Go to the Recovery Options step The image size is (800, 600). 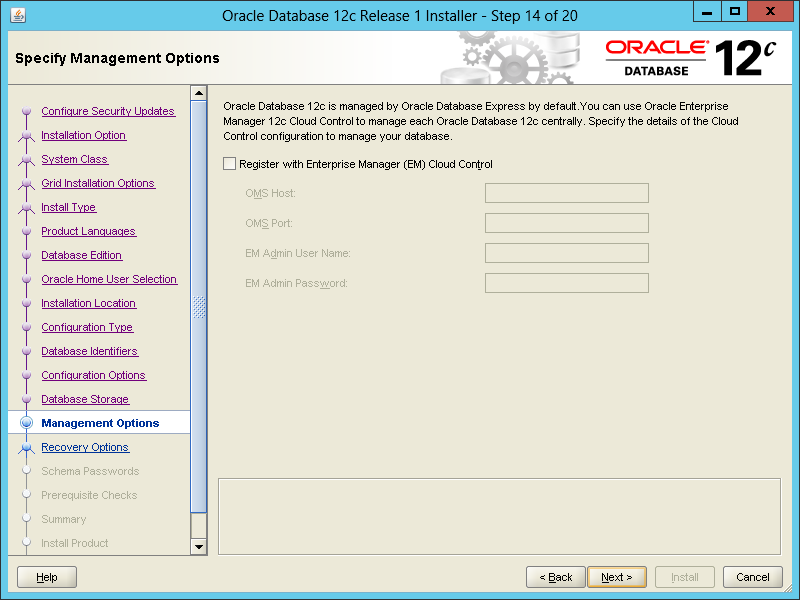[85, 447]
